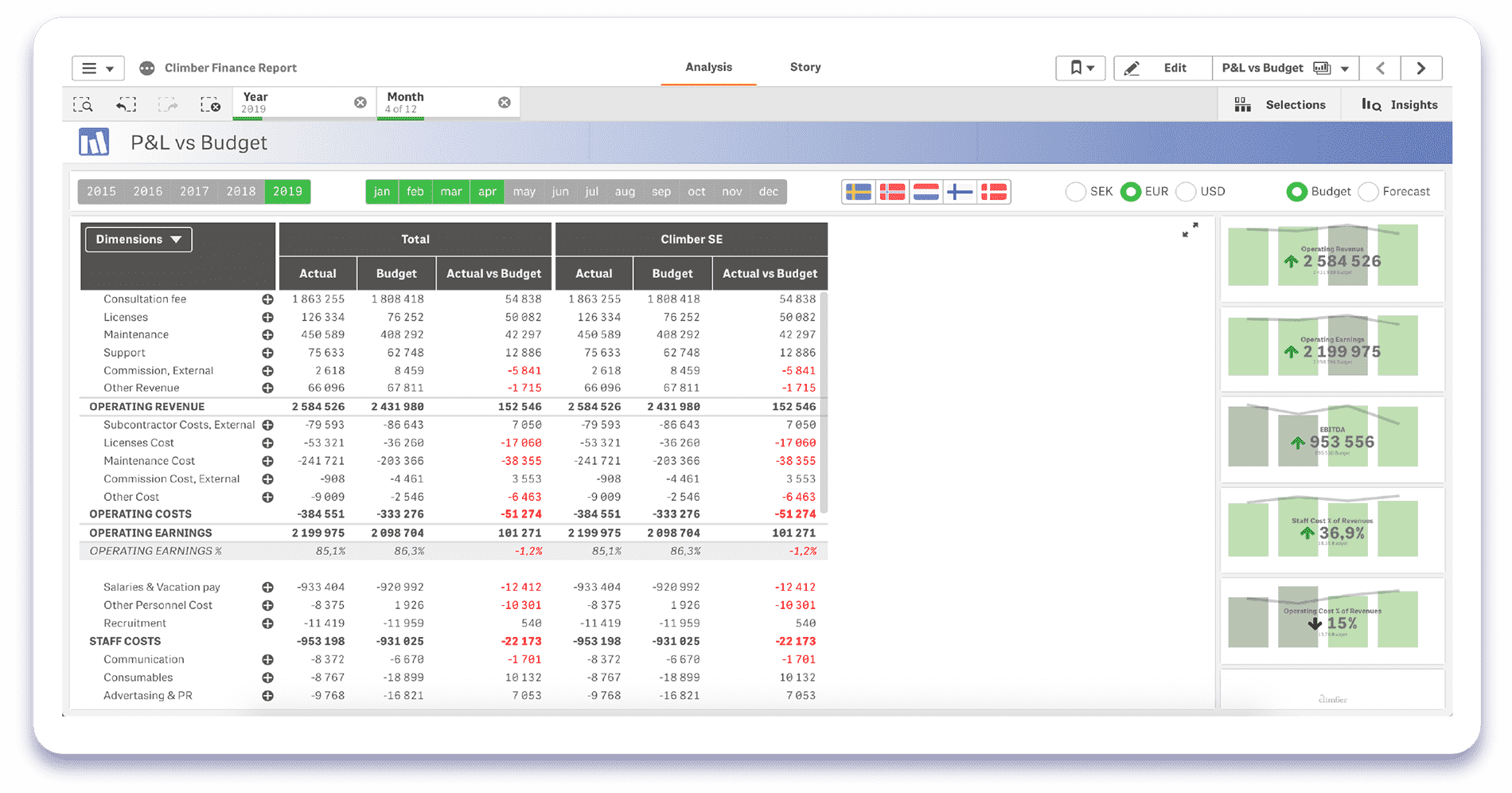
Task: Expand the Recruitment row
Action: coord(268,623)
